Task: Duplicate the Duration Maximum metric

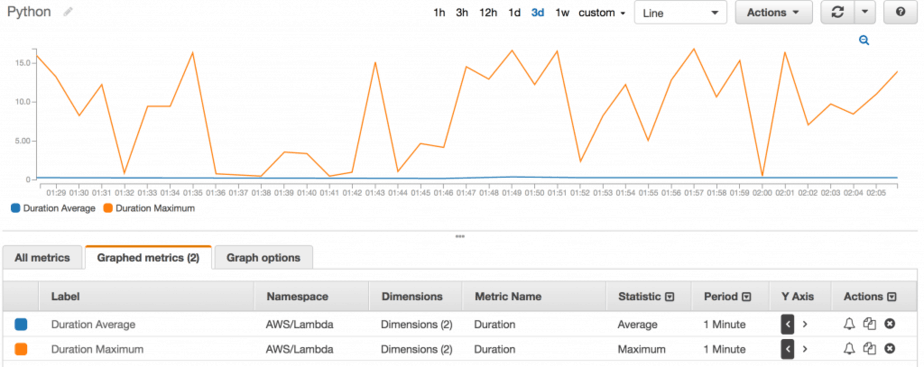Action: click(870, 349)
